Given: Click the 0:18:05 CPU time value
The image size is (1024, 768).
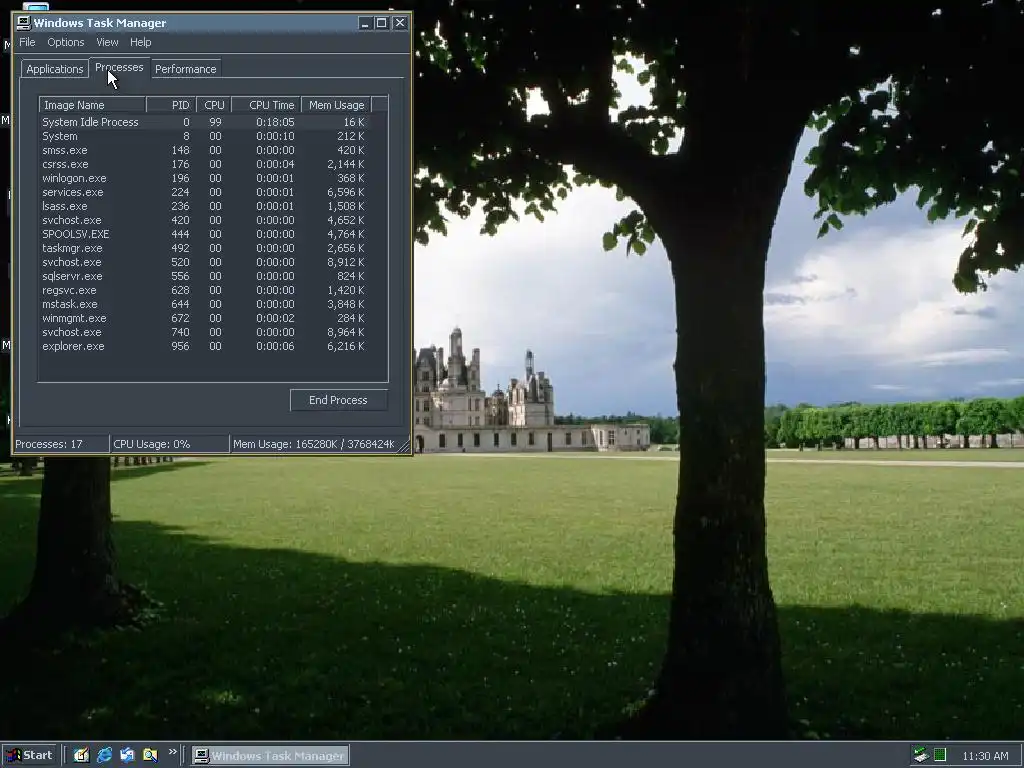Looking at the screenshot, I should point(275,122).
